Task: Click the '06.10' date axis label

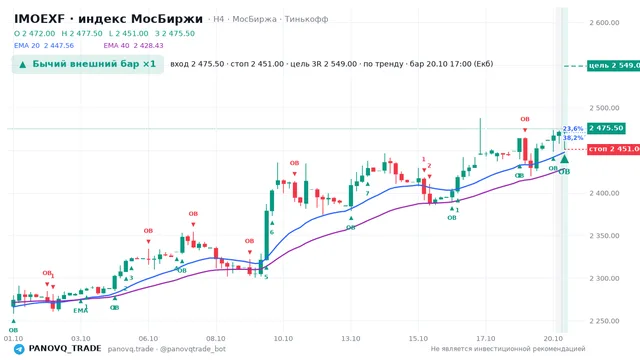Action: click(148, 339)
